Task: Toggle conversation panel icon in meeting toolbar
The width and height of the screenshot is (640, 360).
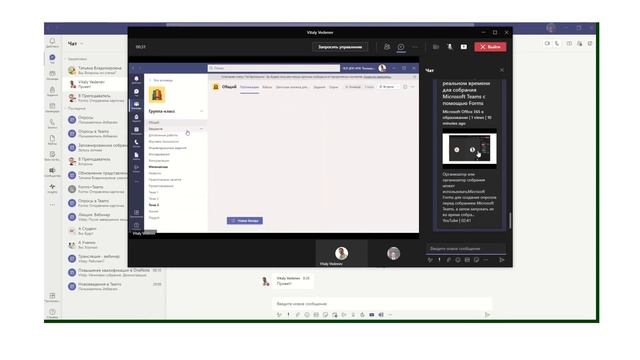Action: [401, 47]
